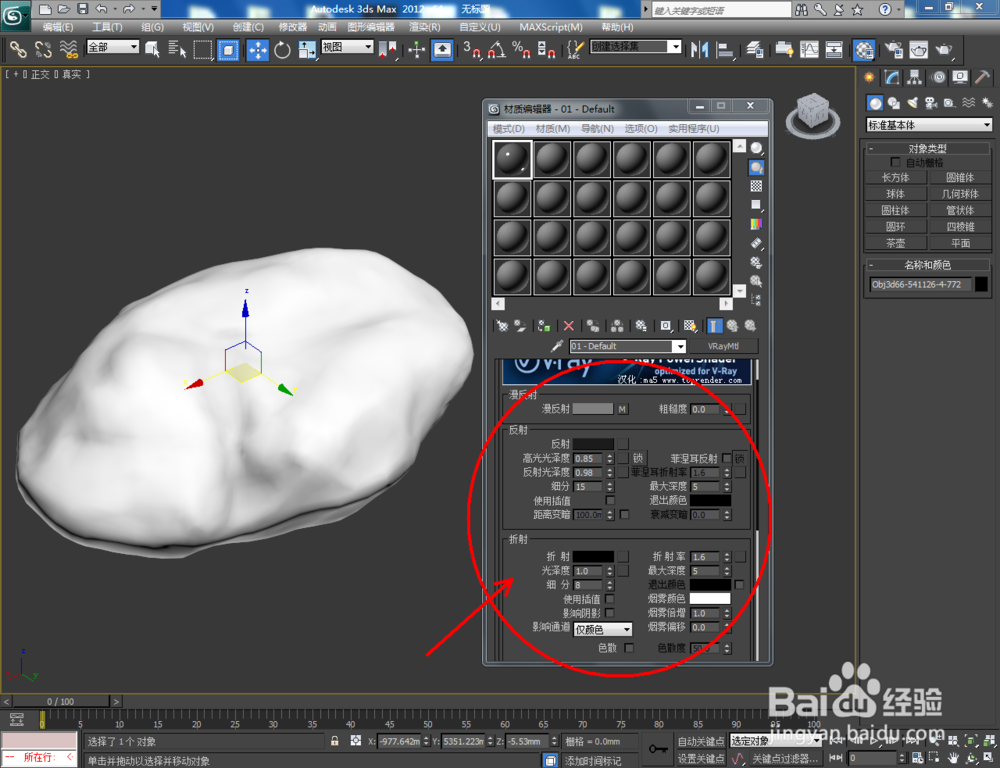Toggle the 自动关键点 auto key button
The height and width of the screenshot is (768, 1000).
700,741
